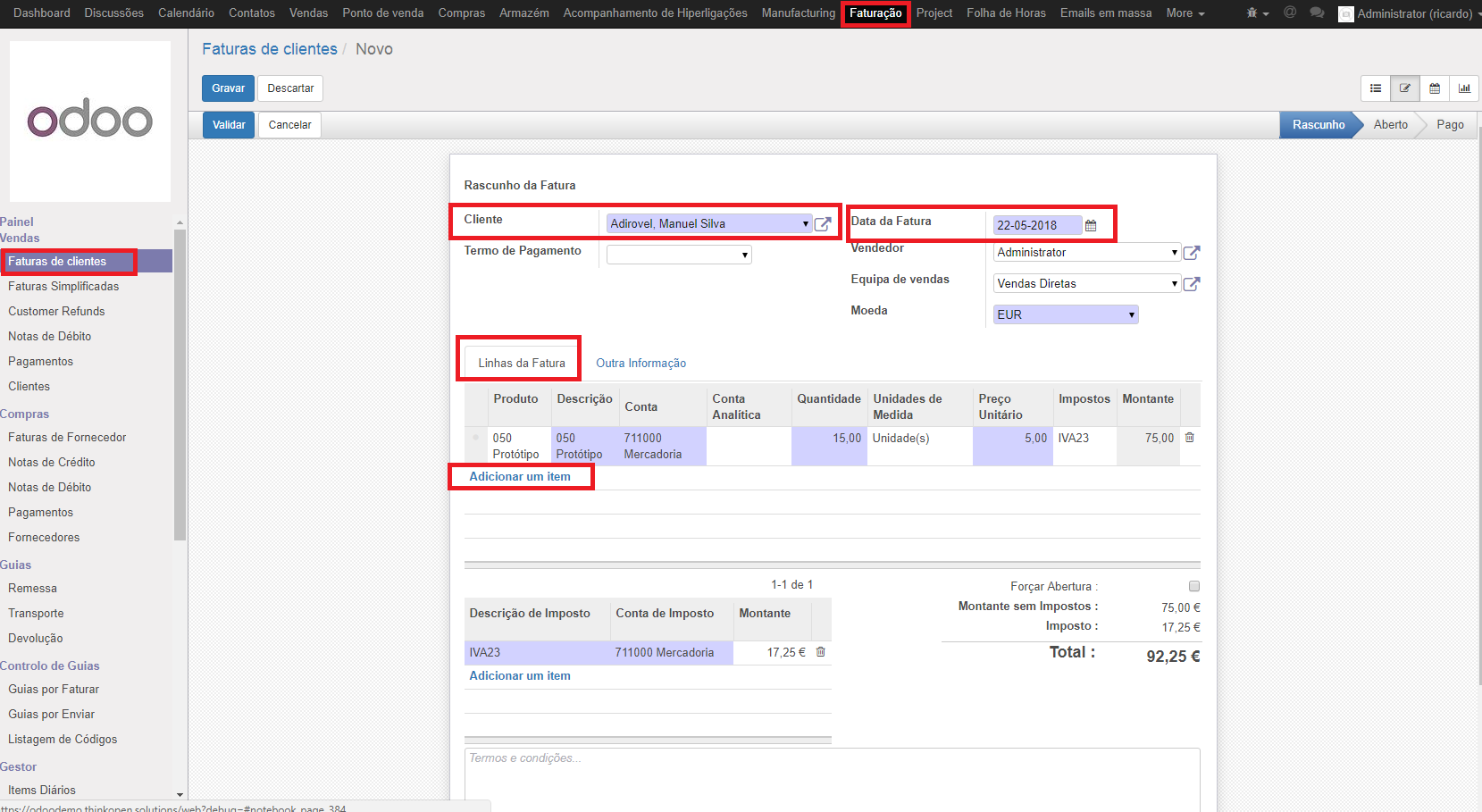Switch to graph view icon
The height and width of the screenshot is (812, 1482).
pyautogui.click(x=1464, y=88)
